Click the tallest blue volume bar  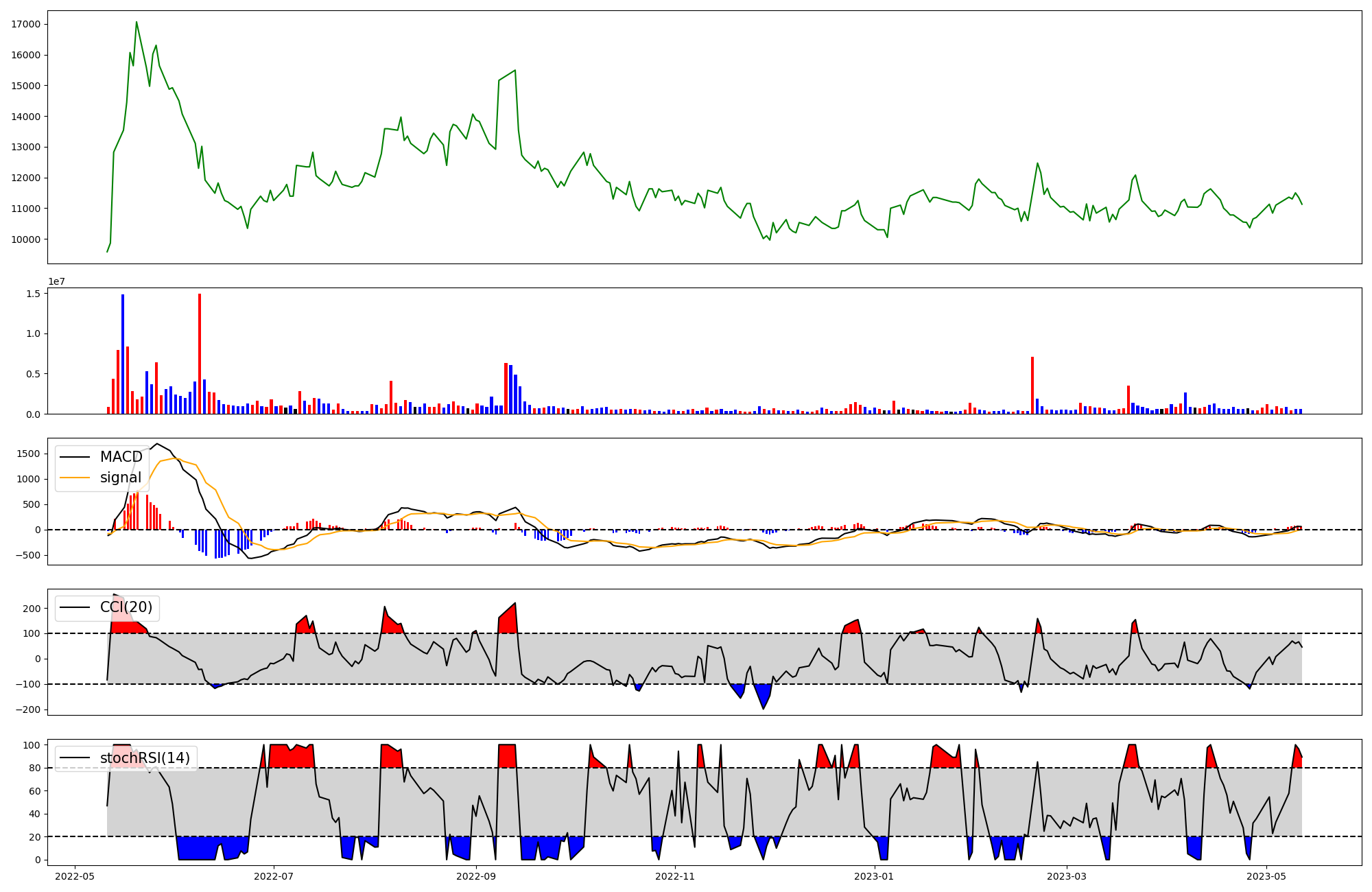[x=123, y=353]
